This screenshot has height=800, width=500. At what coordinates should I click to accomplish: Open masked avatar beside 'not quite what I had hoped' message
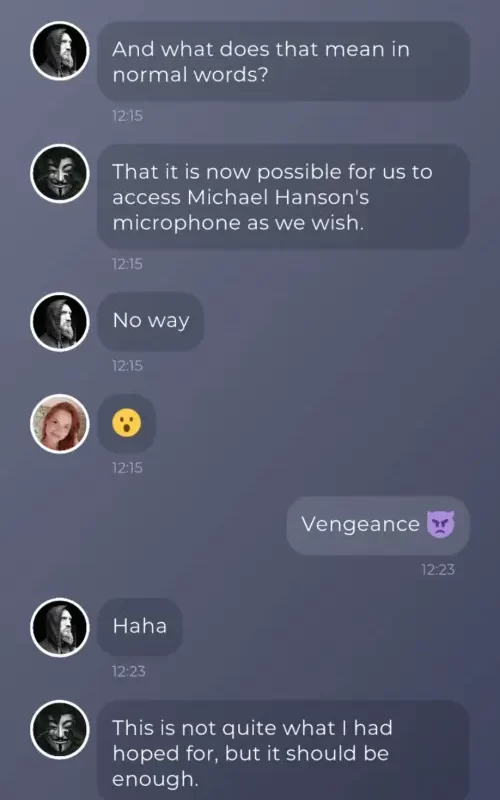pos(60,729)
